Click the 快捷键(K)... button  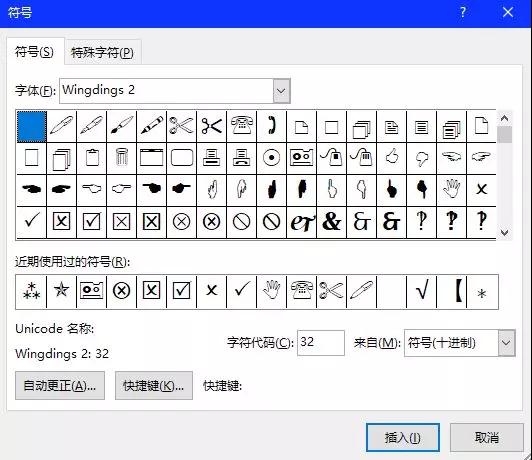point(154,386)
